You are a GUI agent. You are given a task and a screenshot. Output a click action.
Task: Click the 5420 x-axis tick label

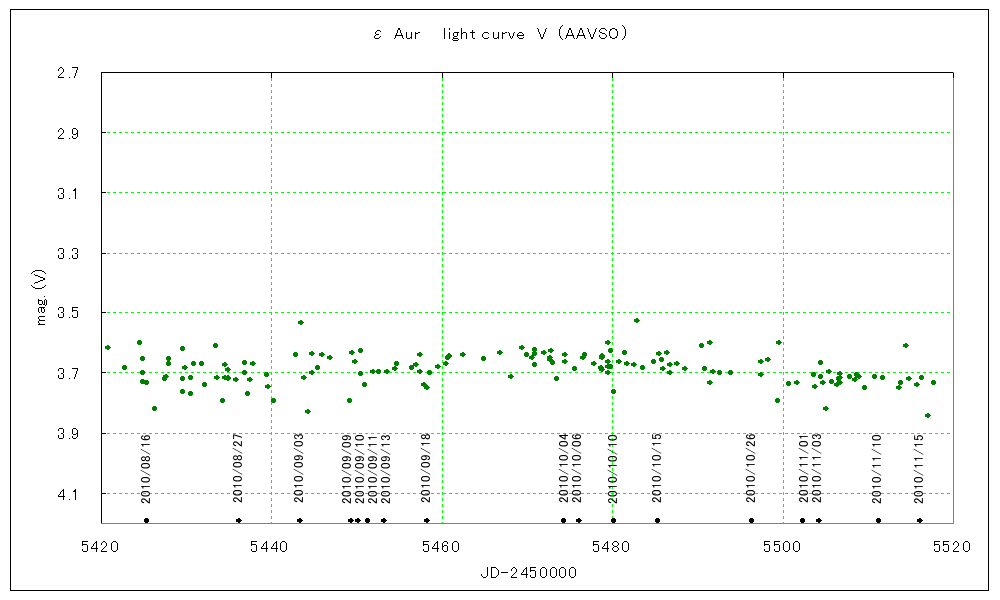pyautogui.click(x=100, y=546)
